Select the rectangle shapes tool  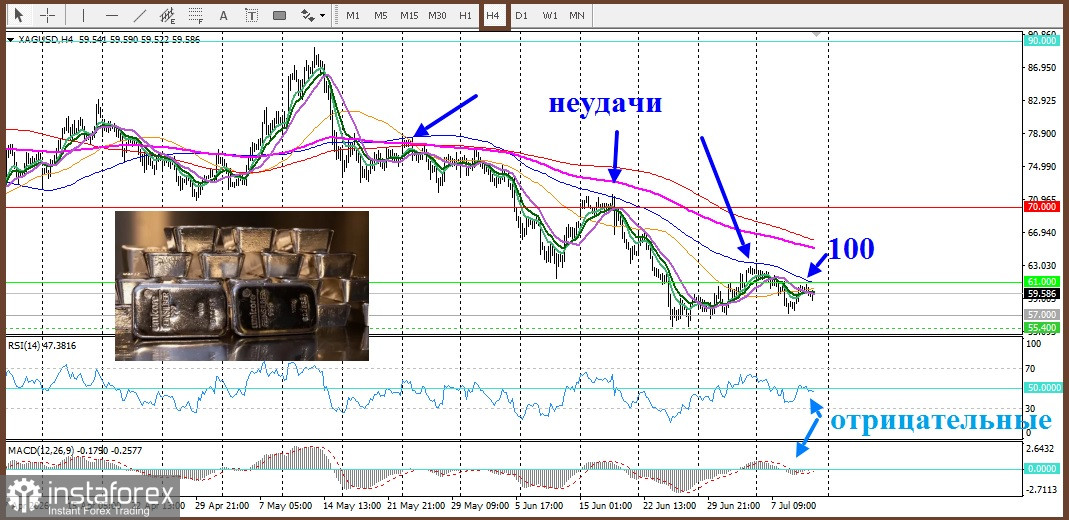[279, 14]
